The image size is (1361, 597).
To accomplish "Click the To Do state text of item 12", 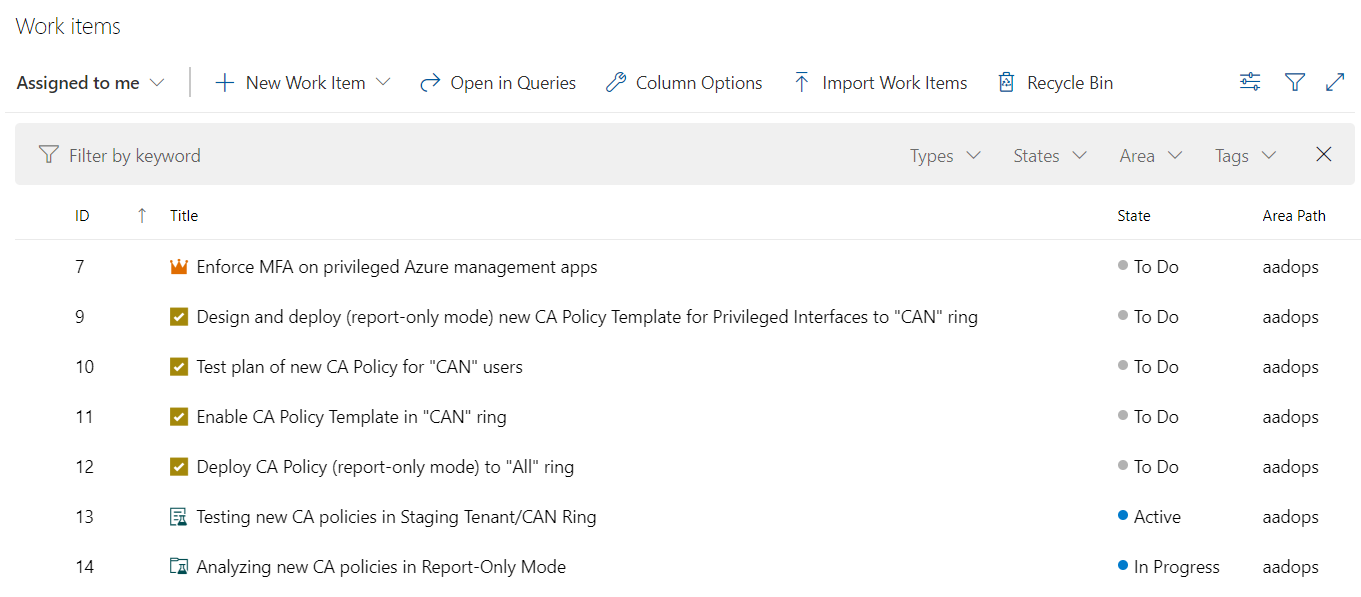I will pos(1156,467).
